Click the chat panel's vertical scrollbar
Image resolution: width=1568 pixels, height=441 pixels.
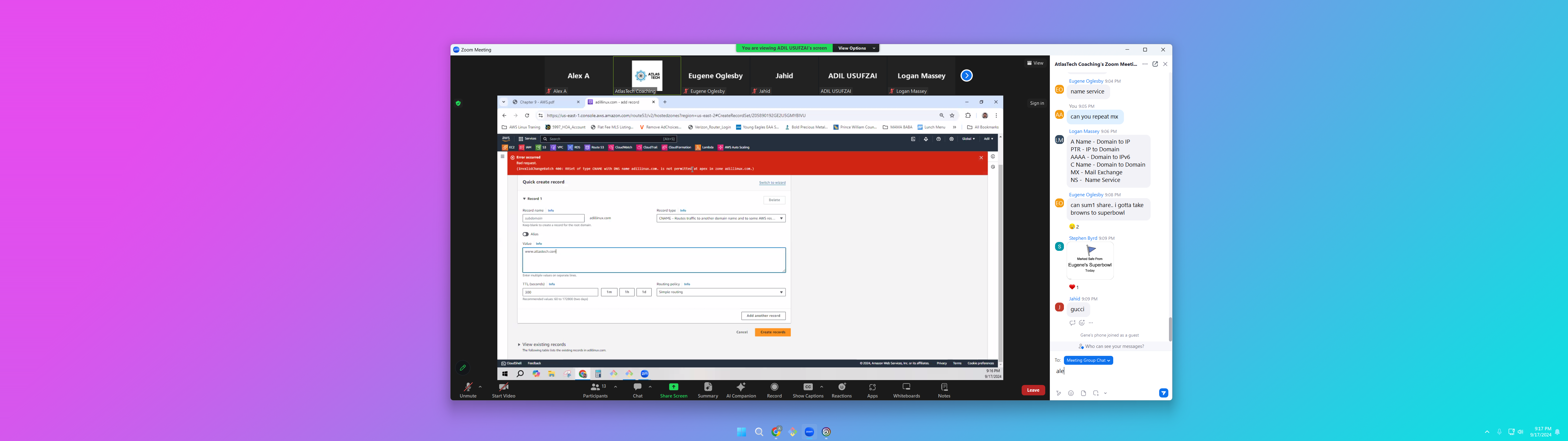[x=1169, y=329]
